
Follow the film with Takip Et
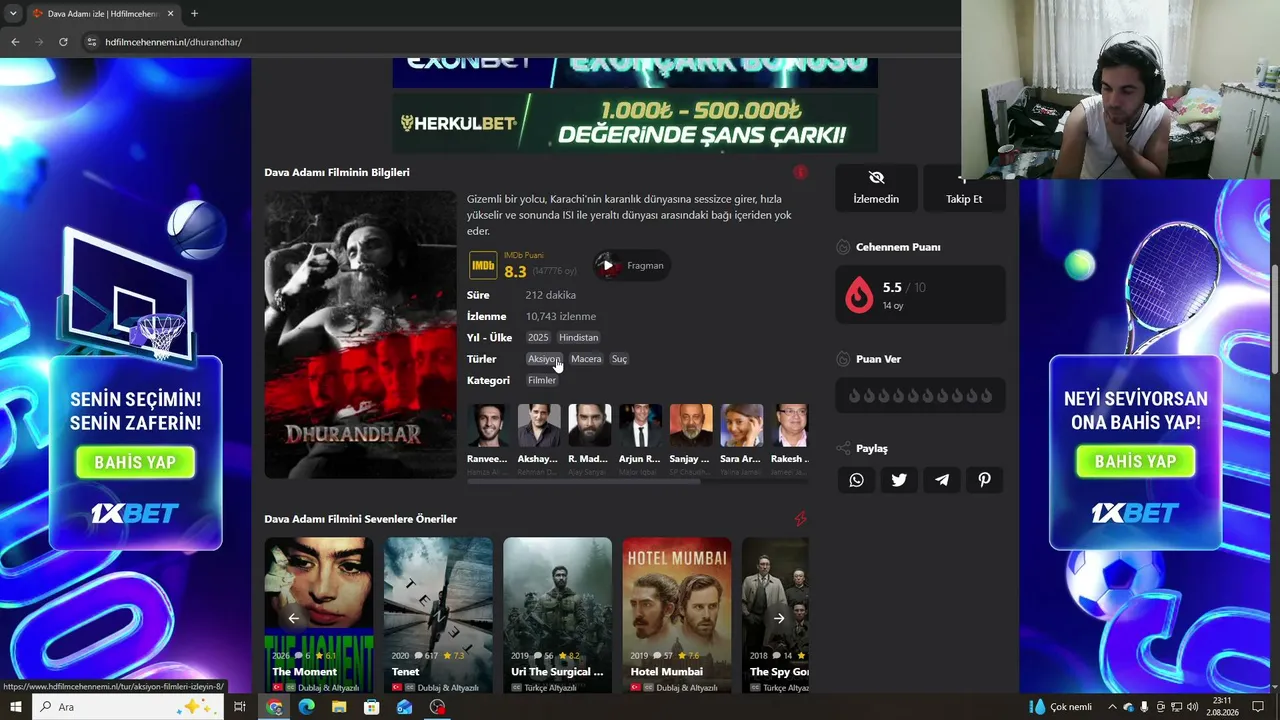point(963,187)
